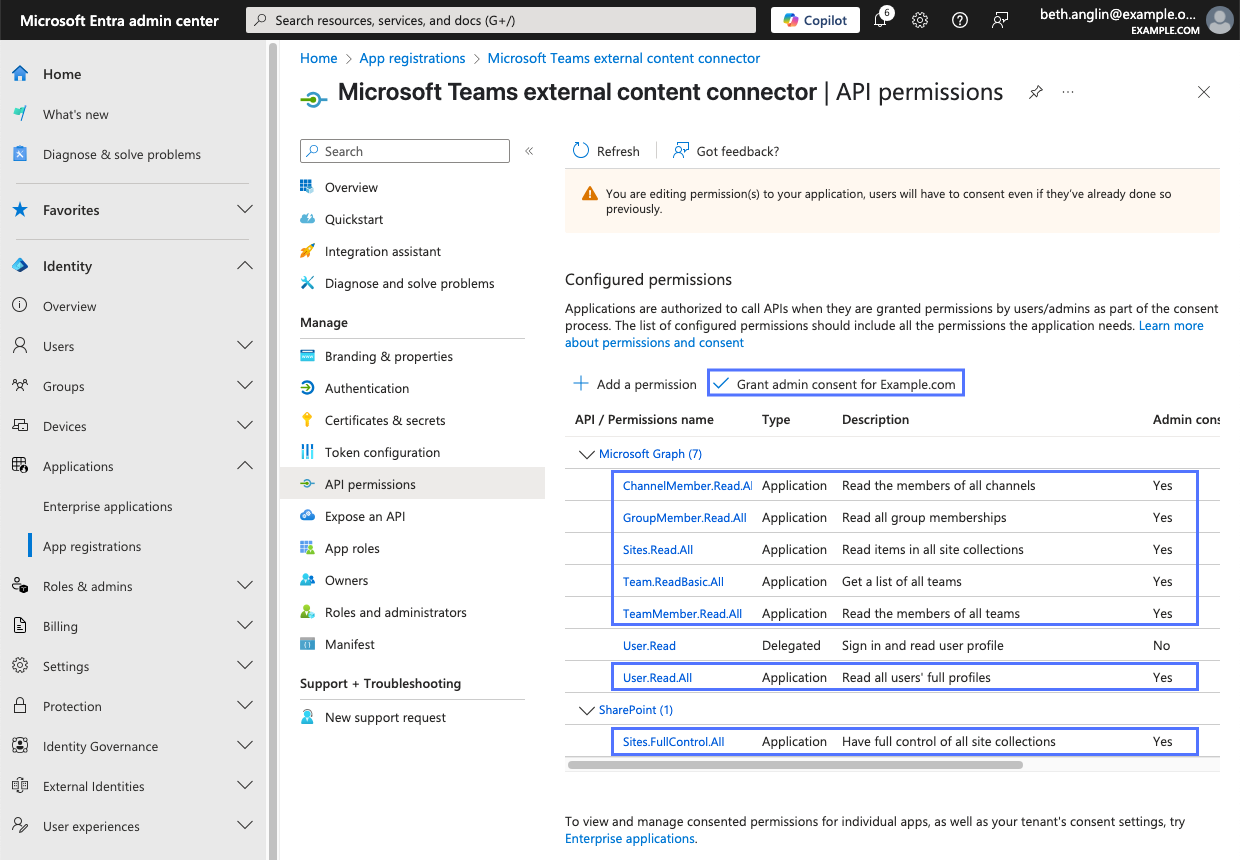Screen dimensions: 1240x860
Task: Click the Identity diamond icon
Action: pos(20,266)
